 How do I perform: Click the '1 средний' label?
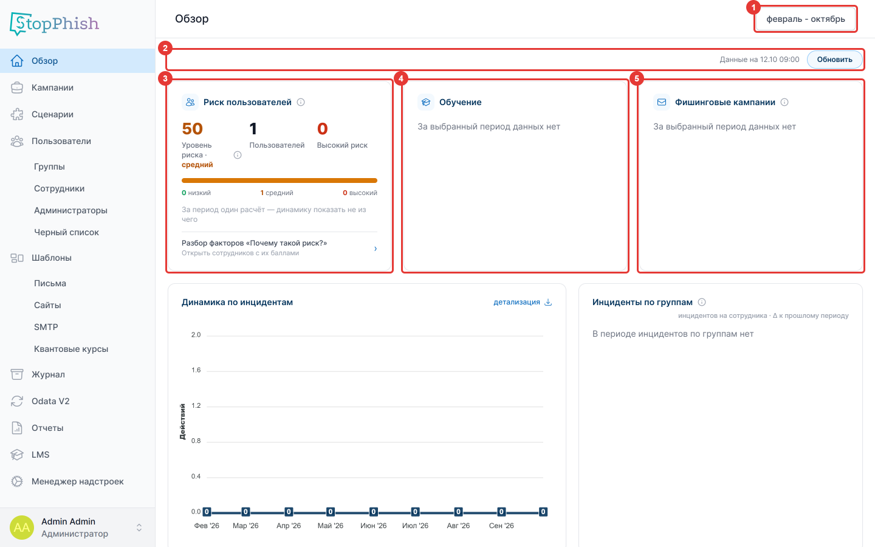(x=276, y=193)
